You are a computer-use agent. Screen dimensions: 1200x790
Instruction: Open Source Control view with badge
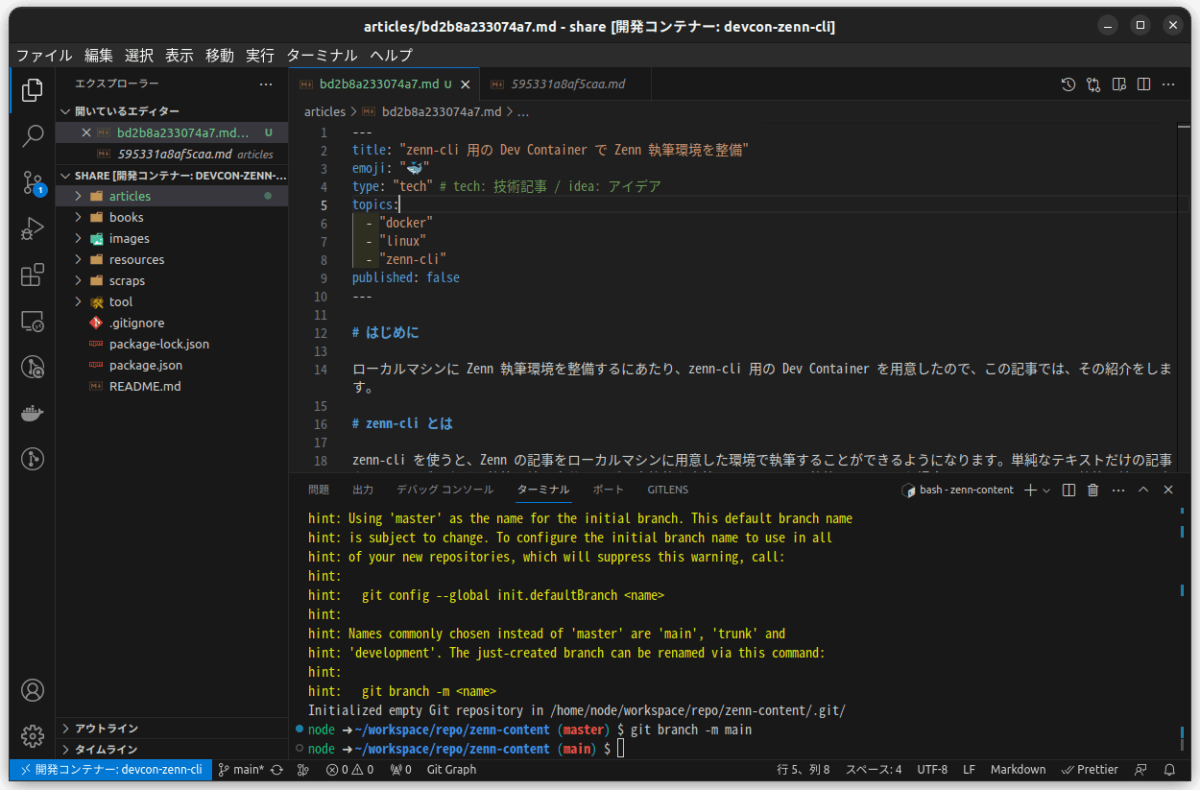pyautogui.click(x=32, y=182)
